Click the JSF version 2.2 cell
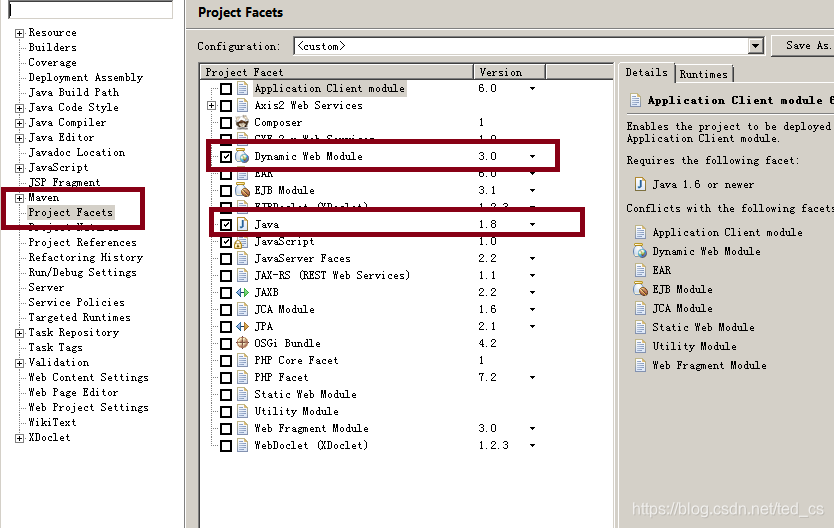 [x=487, y=258]
